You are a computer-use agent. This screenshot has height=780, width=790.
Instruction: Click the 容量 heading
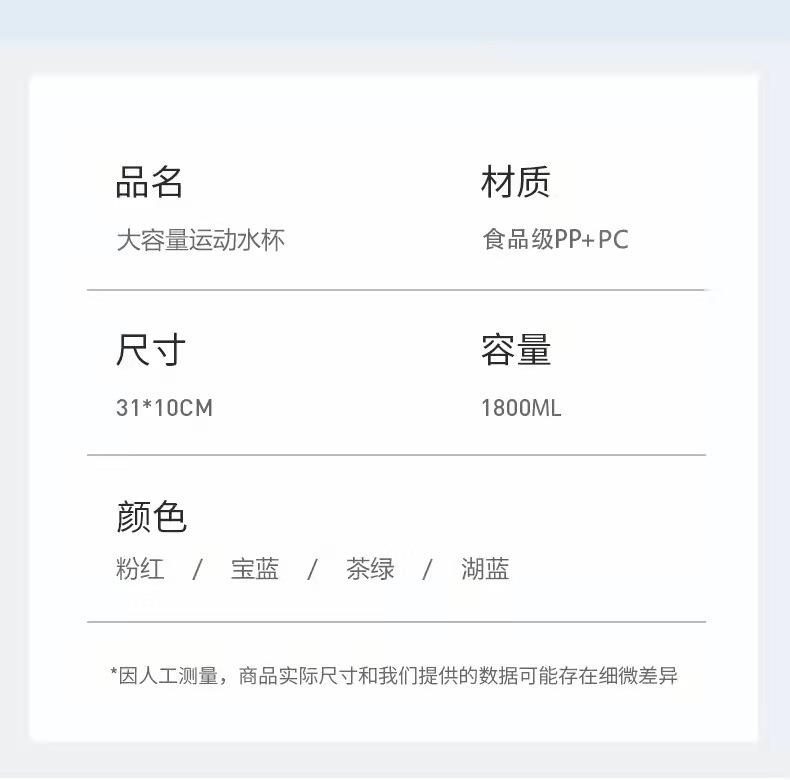click(515, 351)
